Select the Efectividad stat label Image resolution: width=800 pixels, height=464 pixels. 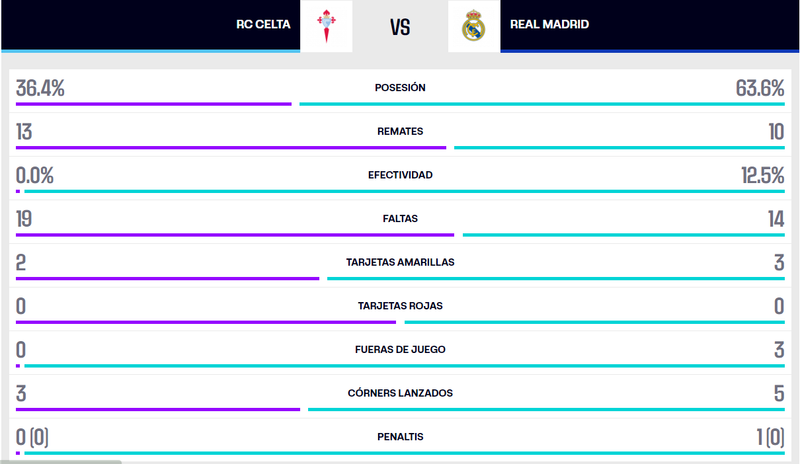pyautogui.click(x=400, y=175)
